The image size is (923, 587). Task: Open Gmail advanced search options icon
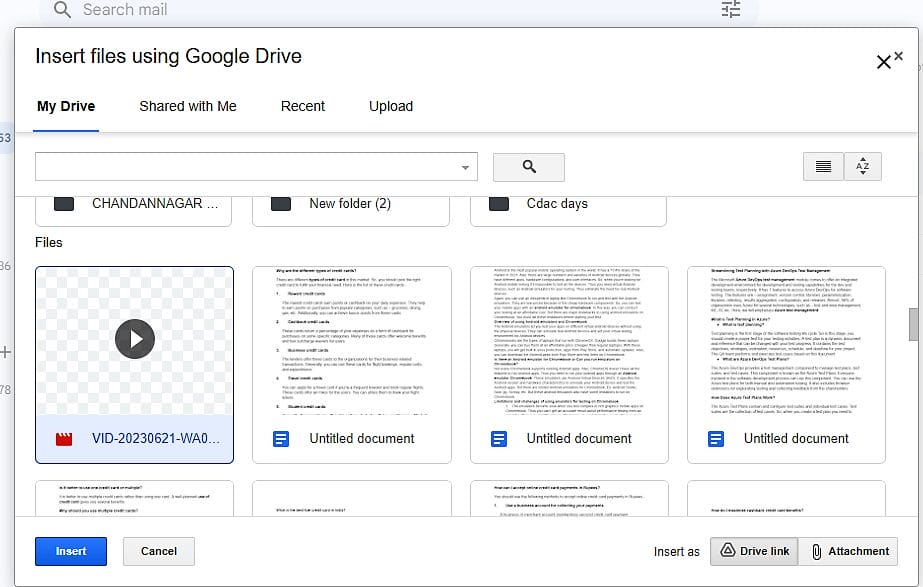tap(730, 10)
